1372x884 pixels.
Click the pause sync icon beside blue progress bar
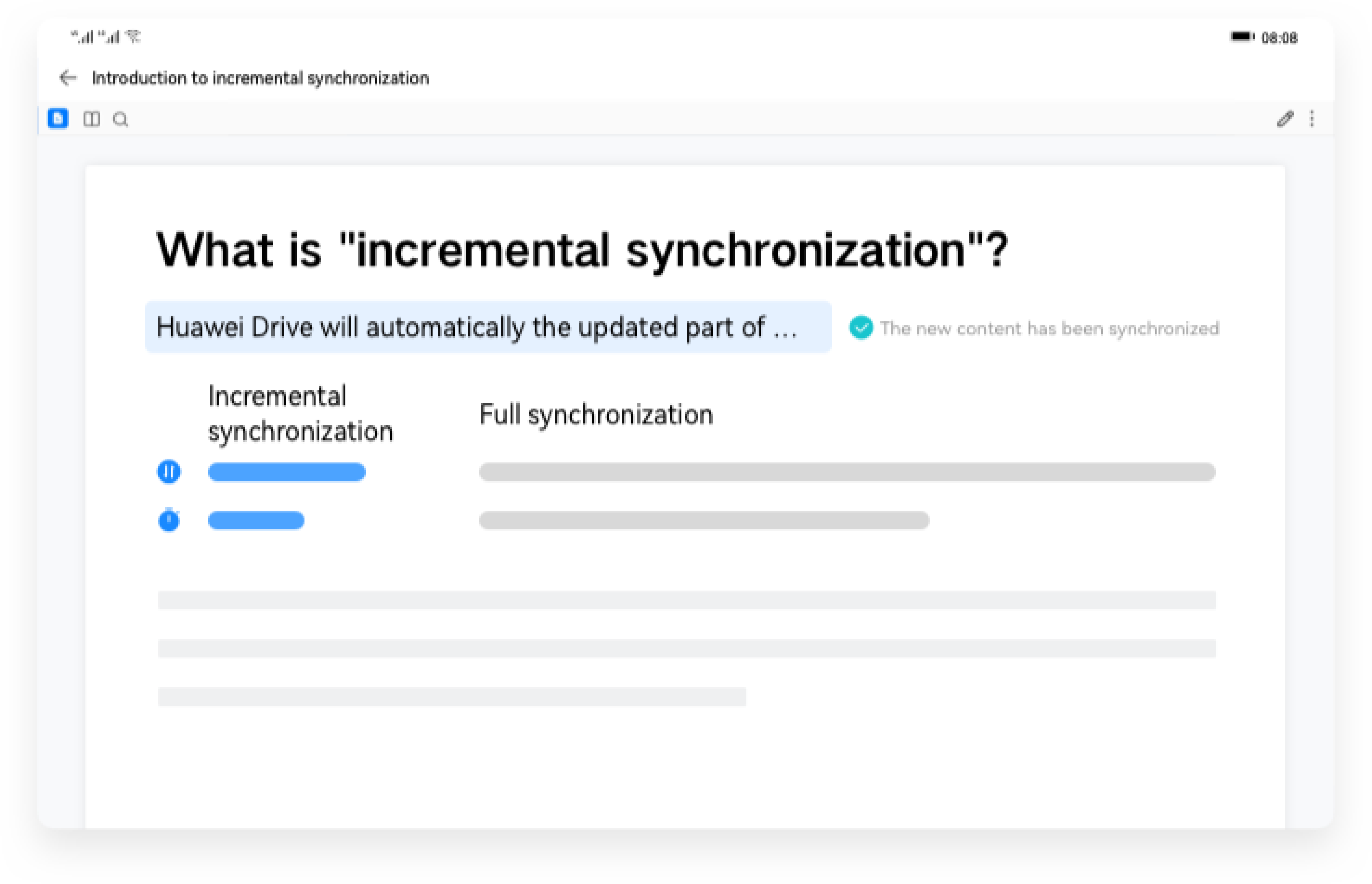coord(168,471)
